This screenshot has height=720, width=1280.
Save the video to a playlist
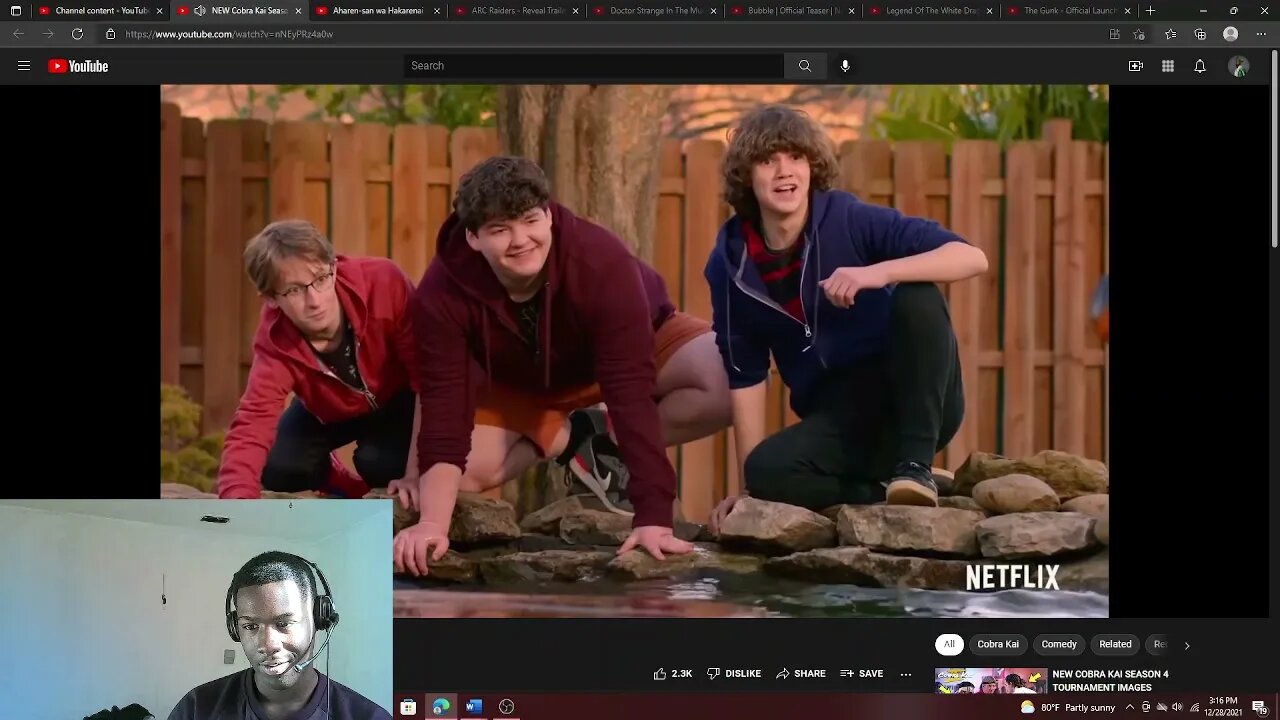click(862, 674)
